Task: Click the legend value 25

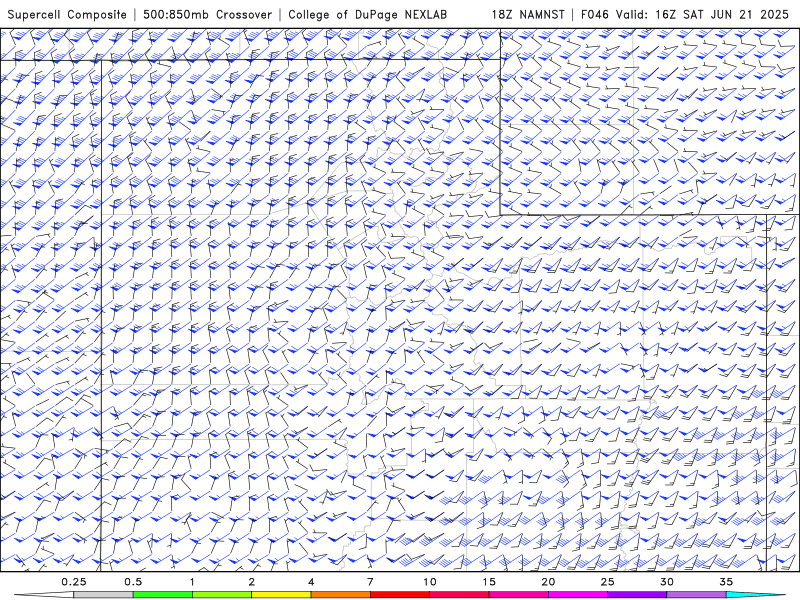Action: (x=608, y=582)
